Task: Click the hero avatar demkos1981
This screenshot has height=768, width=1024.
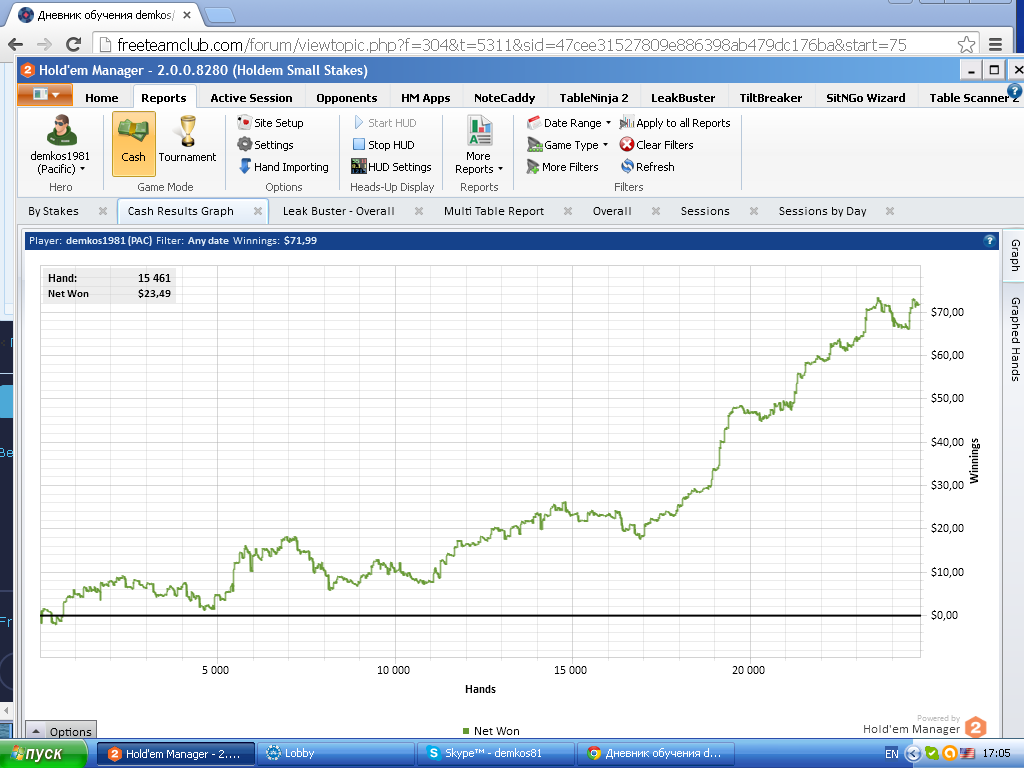Action: tap(60, 131)
